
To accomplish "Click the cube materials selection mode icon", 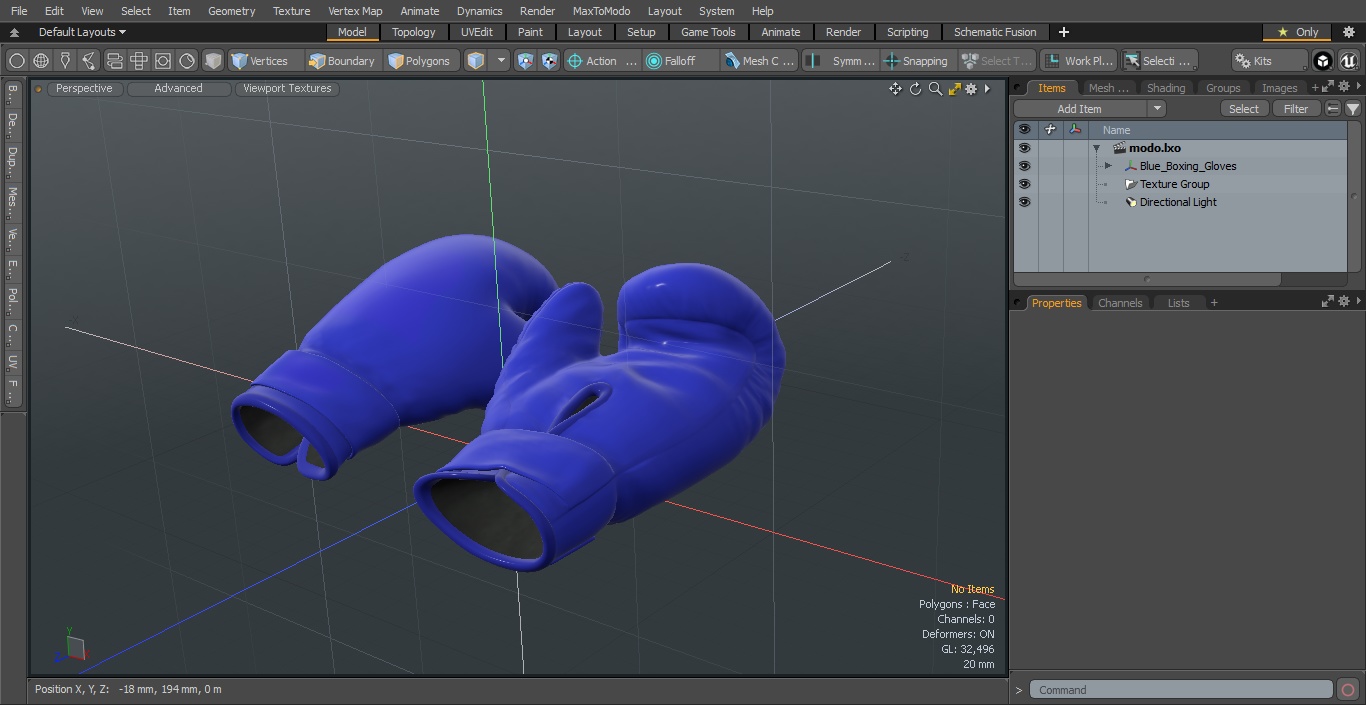I will pyautogui.click(x=213, y=61).
